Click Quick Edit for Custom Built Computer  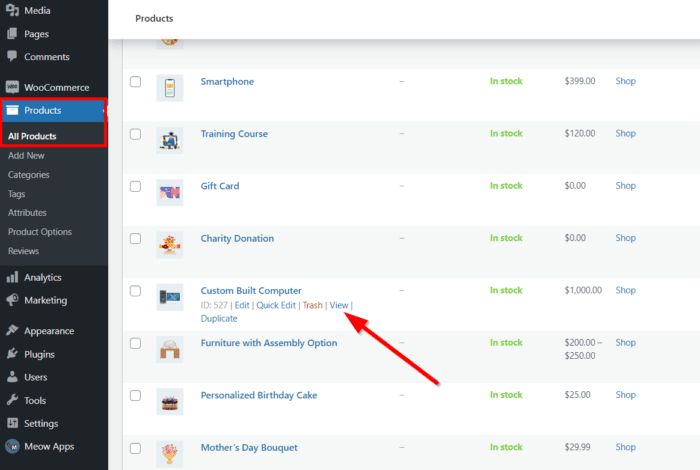coord(276,305)
